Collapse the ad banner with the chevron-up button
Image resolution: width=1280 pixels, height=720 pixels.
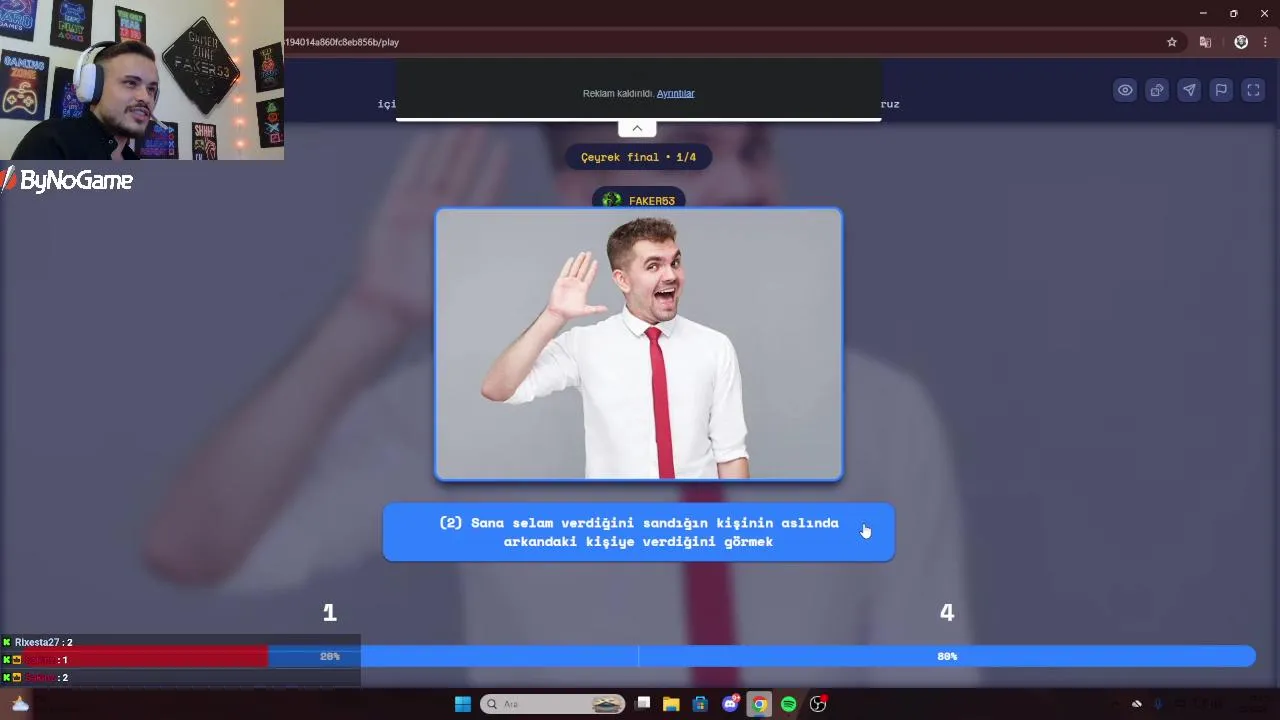coord(637,128)
